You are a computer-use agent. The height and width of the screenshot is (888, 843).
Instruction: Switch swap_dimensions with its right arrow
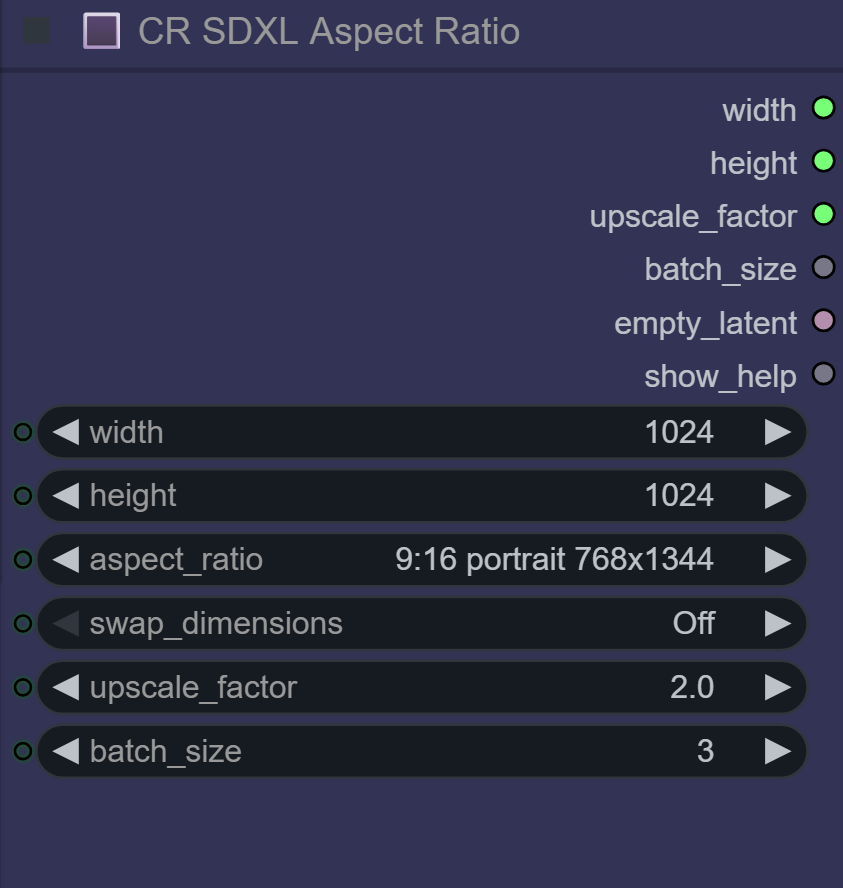click(x=778, y=624)
